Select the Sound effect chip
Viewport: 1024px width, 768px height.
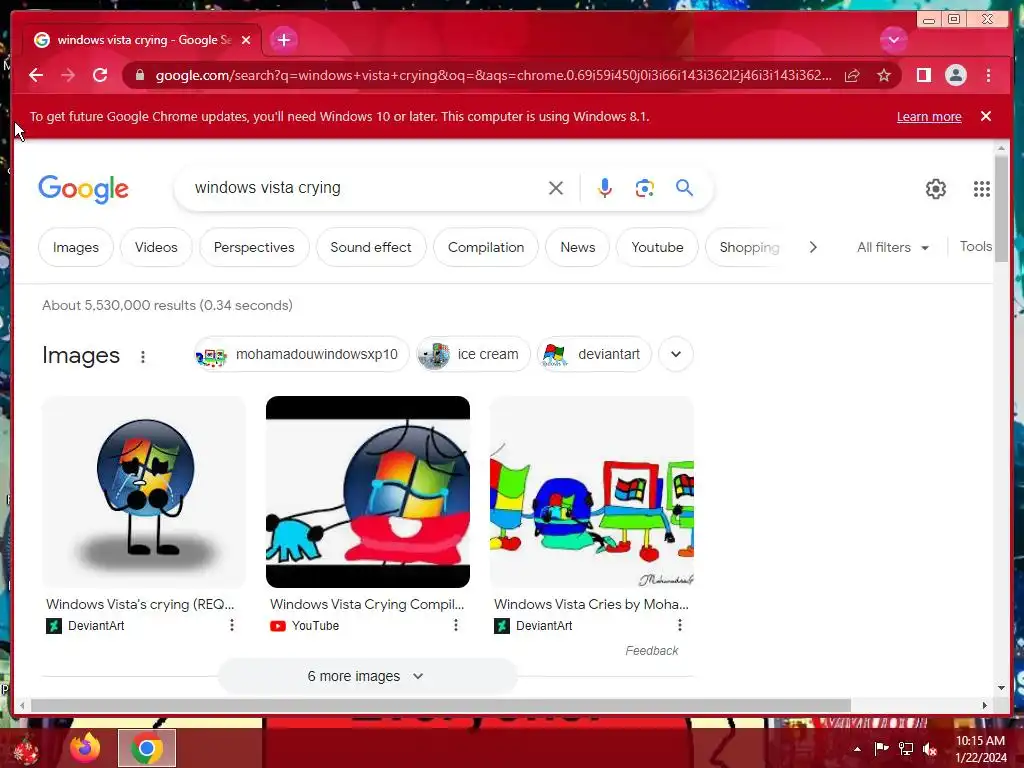371,248
